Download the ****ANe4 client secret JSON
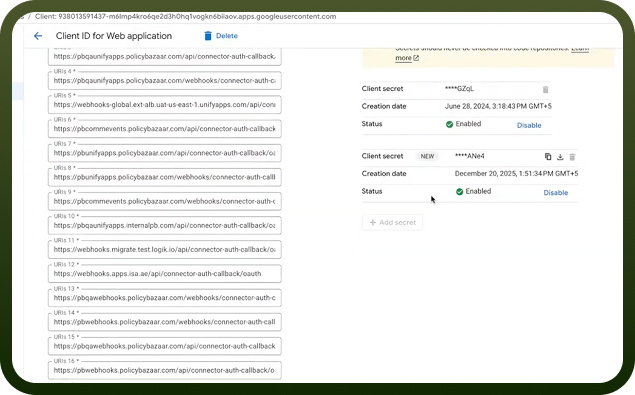635x395 pixels. [560, 157]
